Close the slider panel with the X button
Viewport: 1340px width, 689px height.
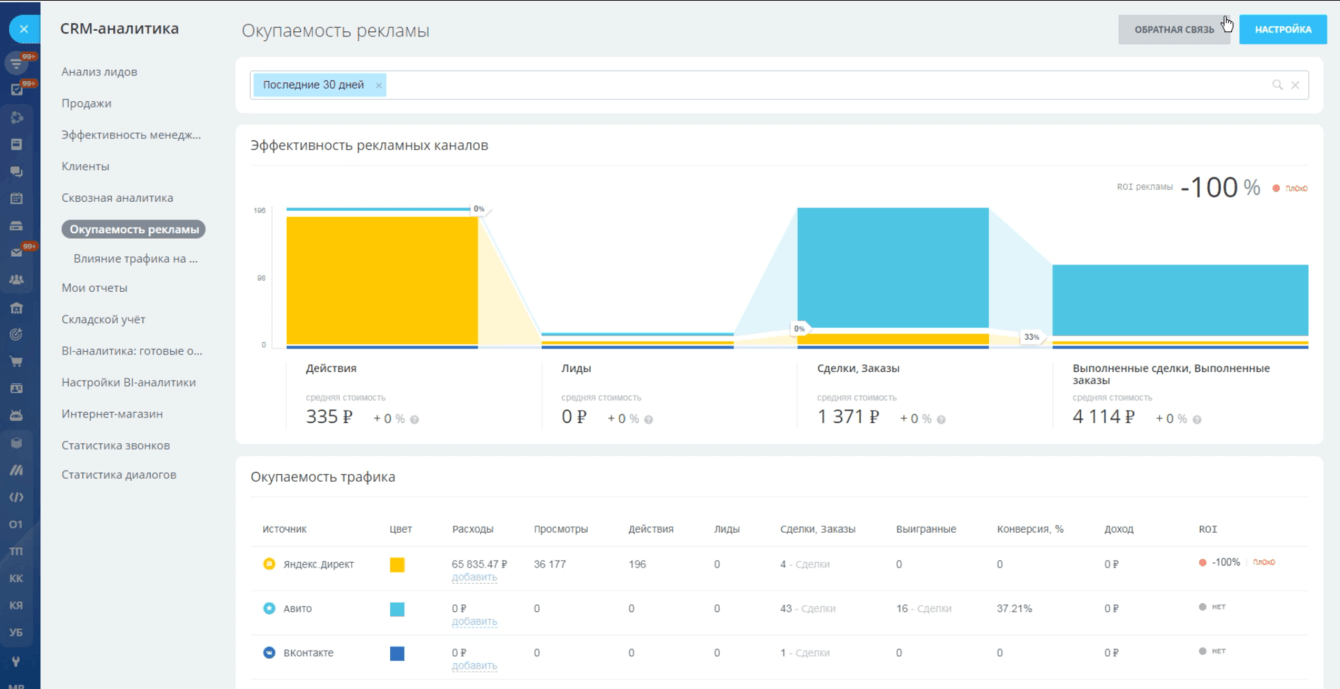point(24,29)
